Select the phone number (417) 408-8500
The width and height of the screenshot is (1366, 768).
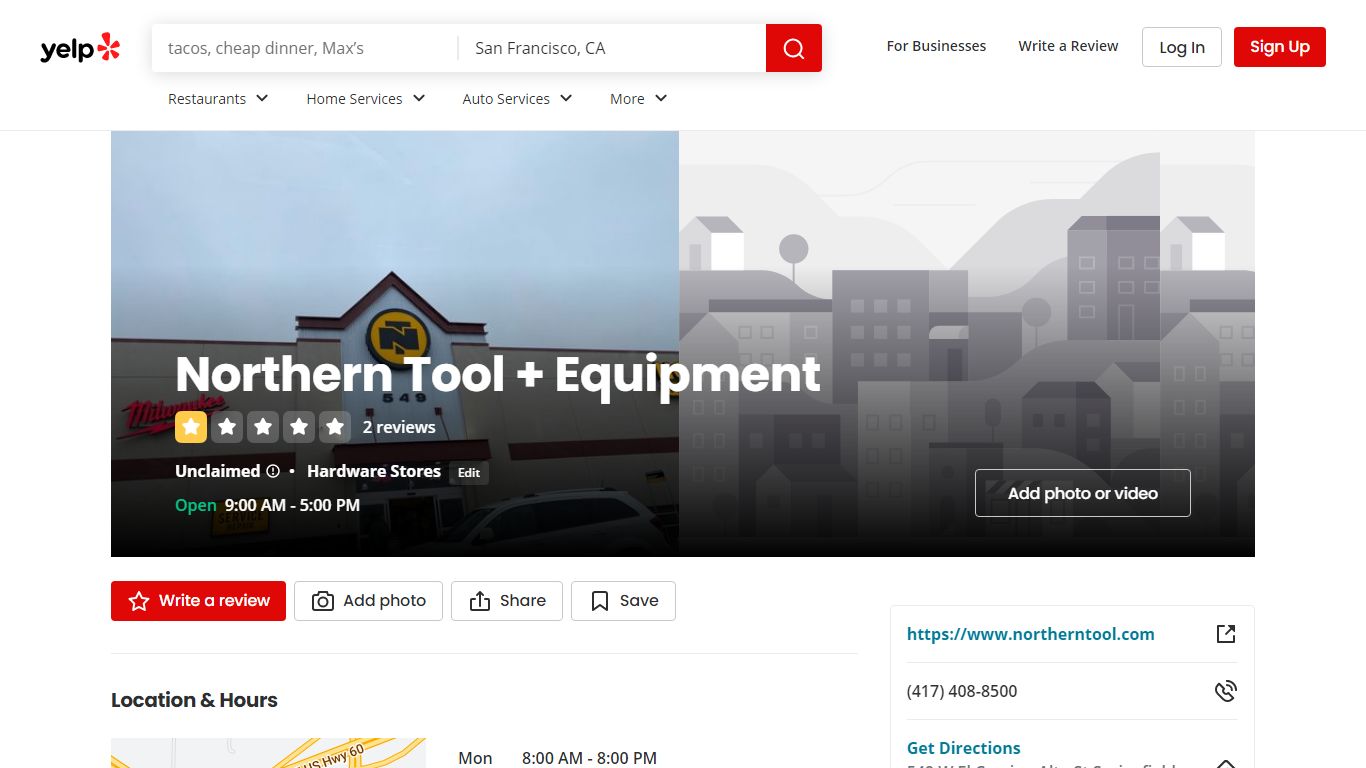point(962,691)
